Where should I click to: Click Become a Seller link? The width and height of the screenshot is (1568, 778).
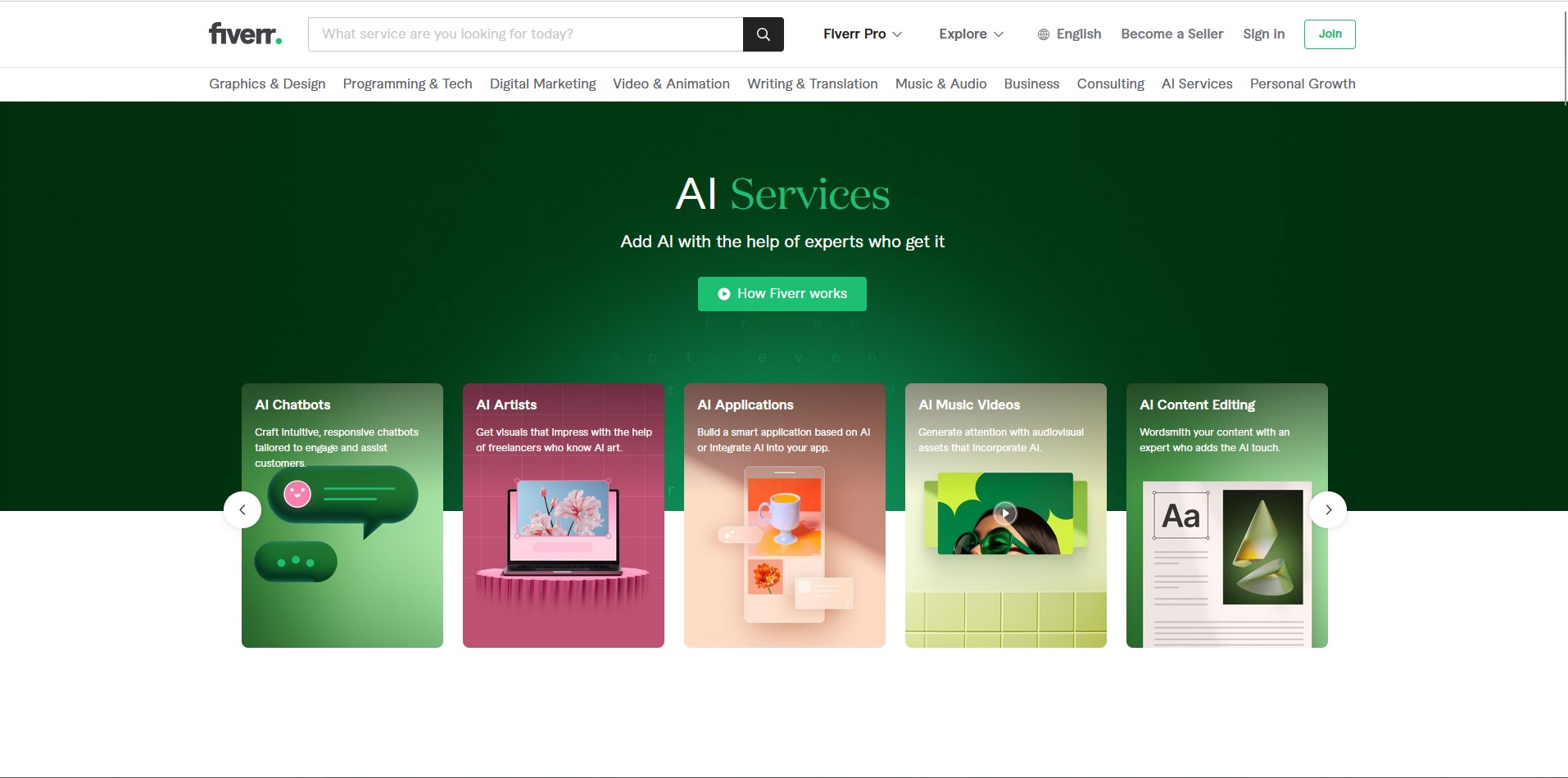pyautogui.click(x=1171, y=34)
